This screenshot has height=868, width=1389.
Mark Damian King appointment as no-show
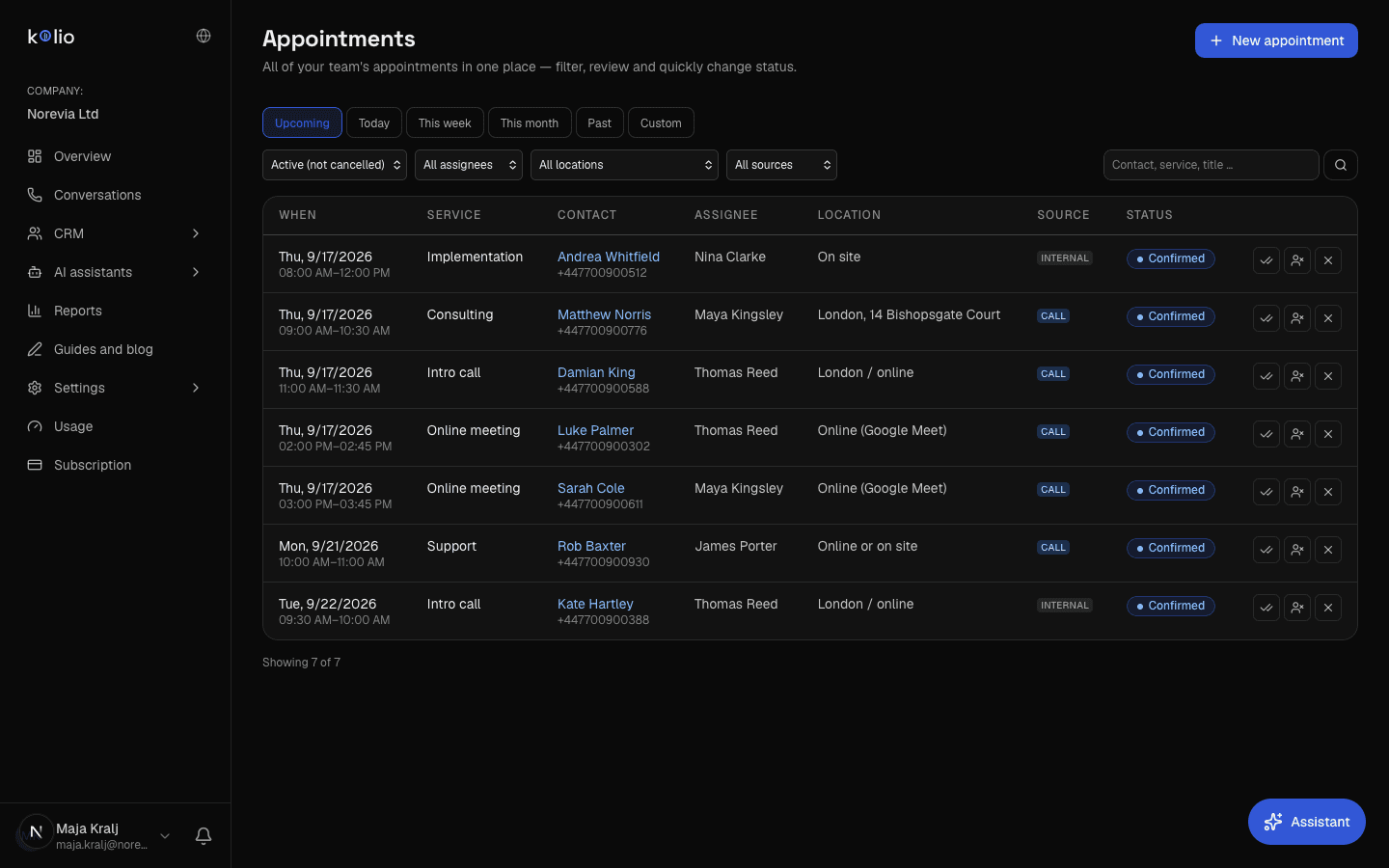pyautogui.click(x=1297, y=376)
